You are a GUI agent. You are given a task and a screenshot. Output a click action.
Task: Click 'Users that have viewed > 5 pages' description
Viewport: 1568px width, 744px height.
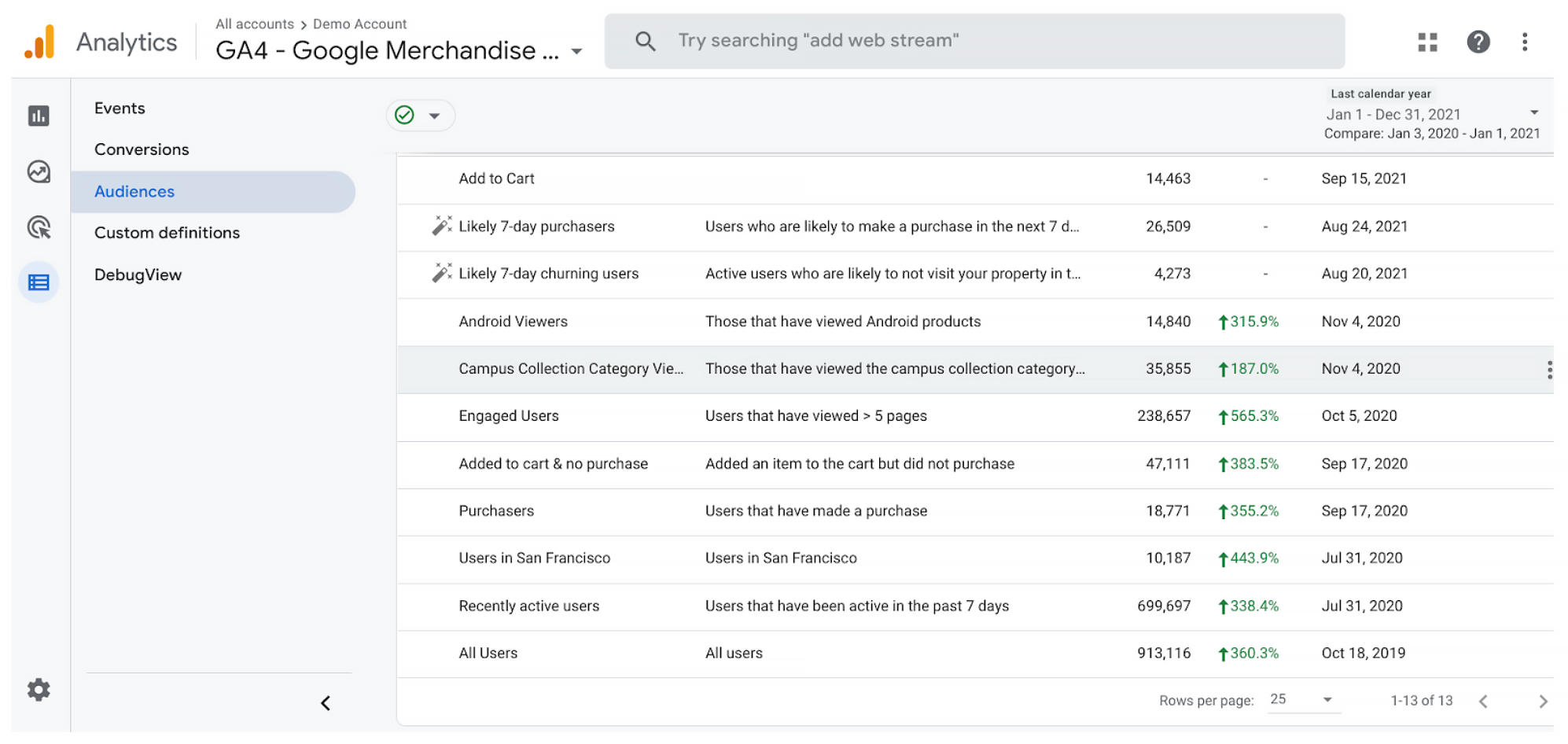point(815,416)
